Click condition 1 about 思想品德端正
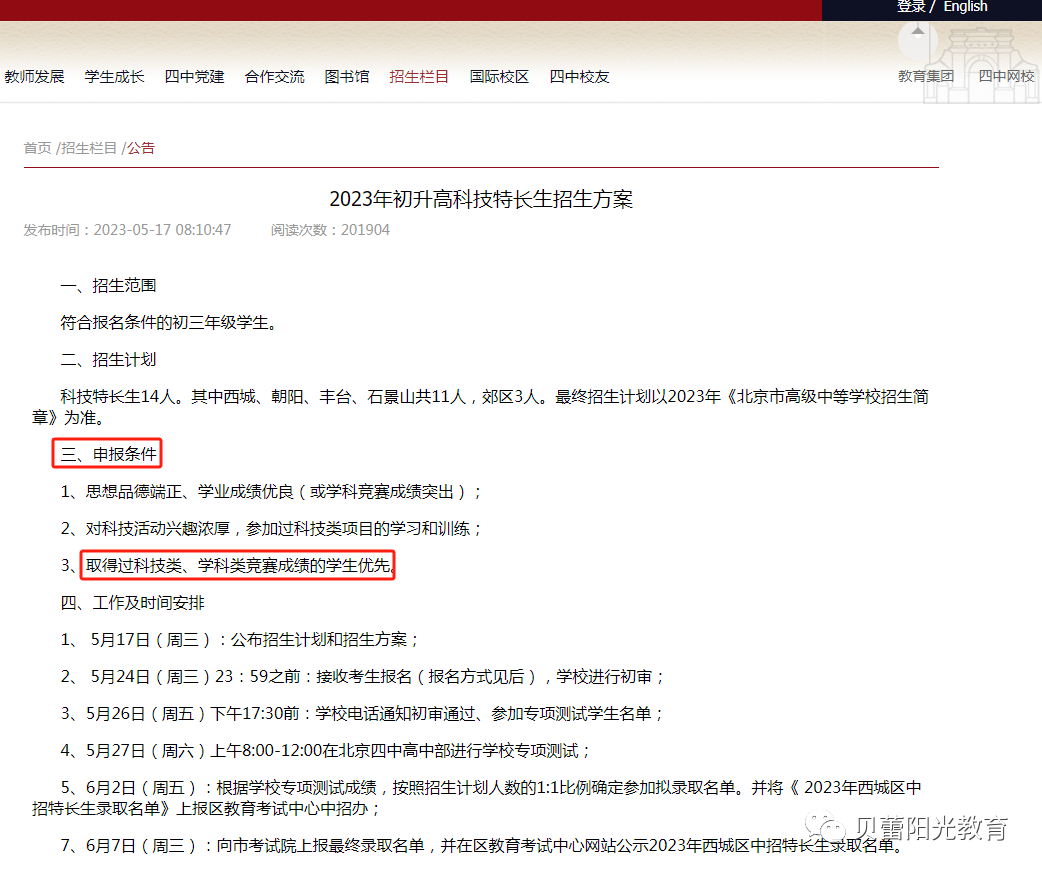 [x=271, y=492]
